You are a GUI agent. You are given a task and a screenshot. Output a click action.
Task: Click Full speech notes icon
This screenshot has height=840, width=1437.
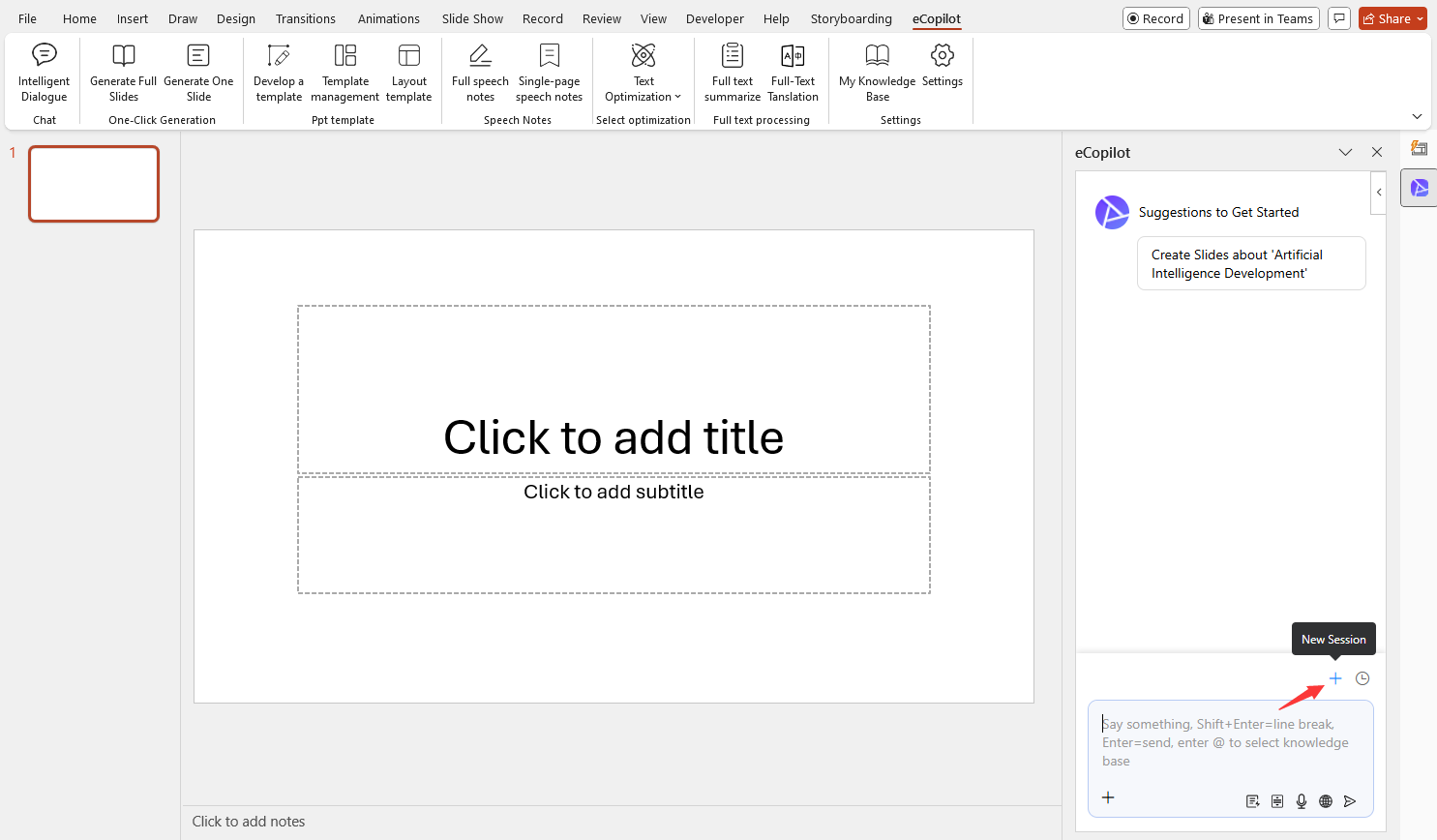(x=480, y=56)
